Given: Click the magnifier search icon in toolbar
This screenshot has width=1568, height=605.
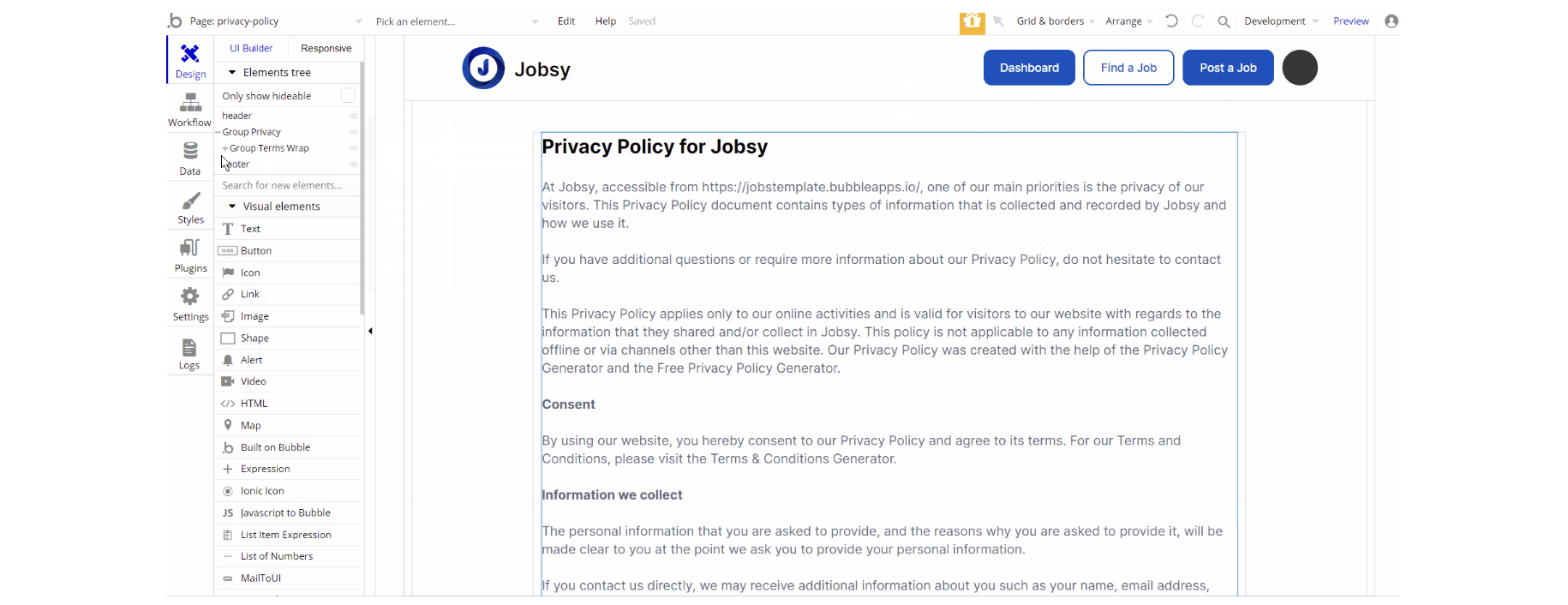Looking at the screenshot, I should (x=1224, y=21).
